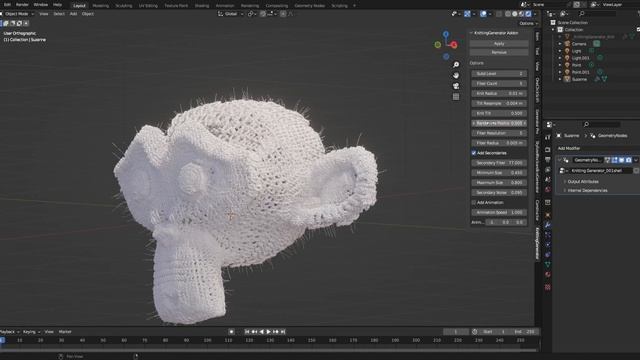
Task: Open the Playback dropdown in timeline
Action: point(10,332)
